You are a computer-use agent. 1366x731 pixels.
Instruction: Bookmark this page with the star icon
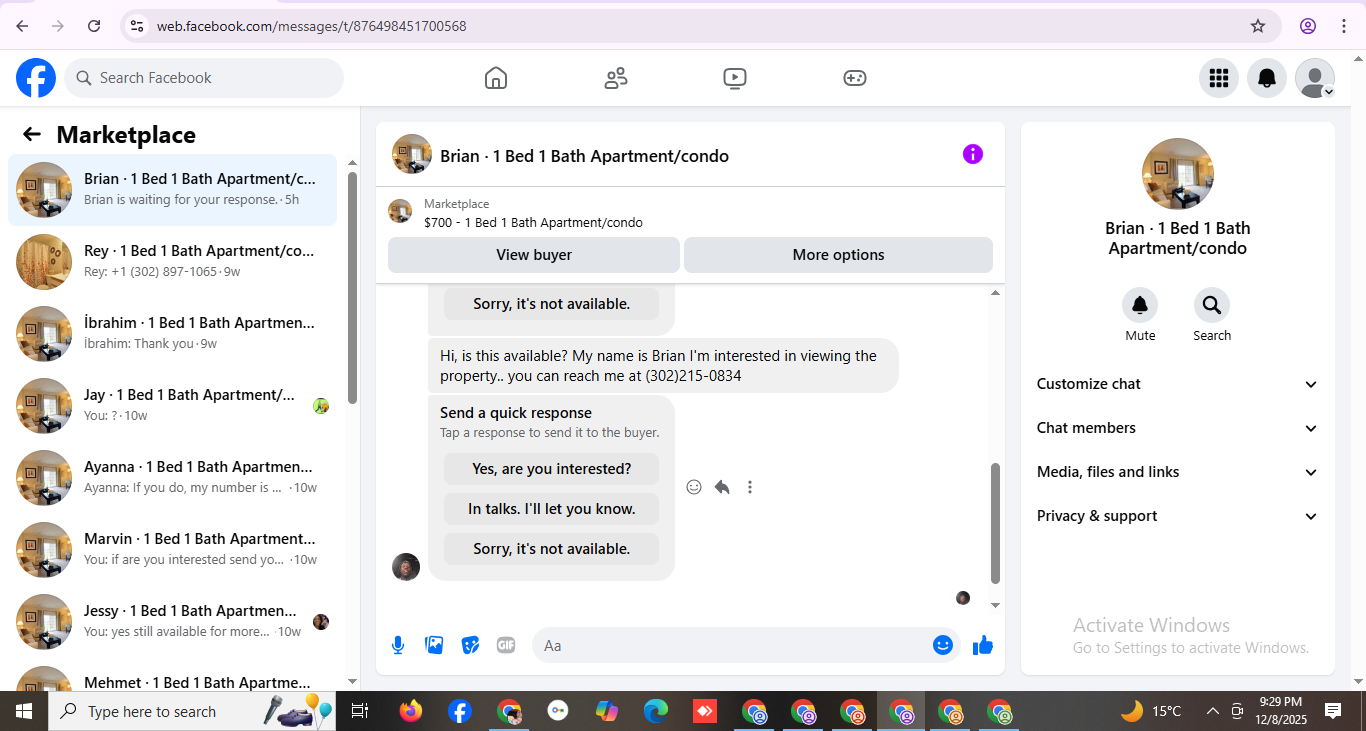point(1258,26)
